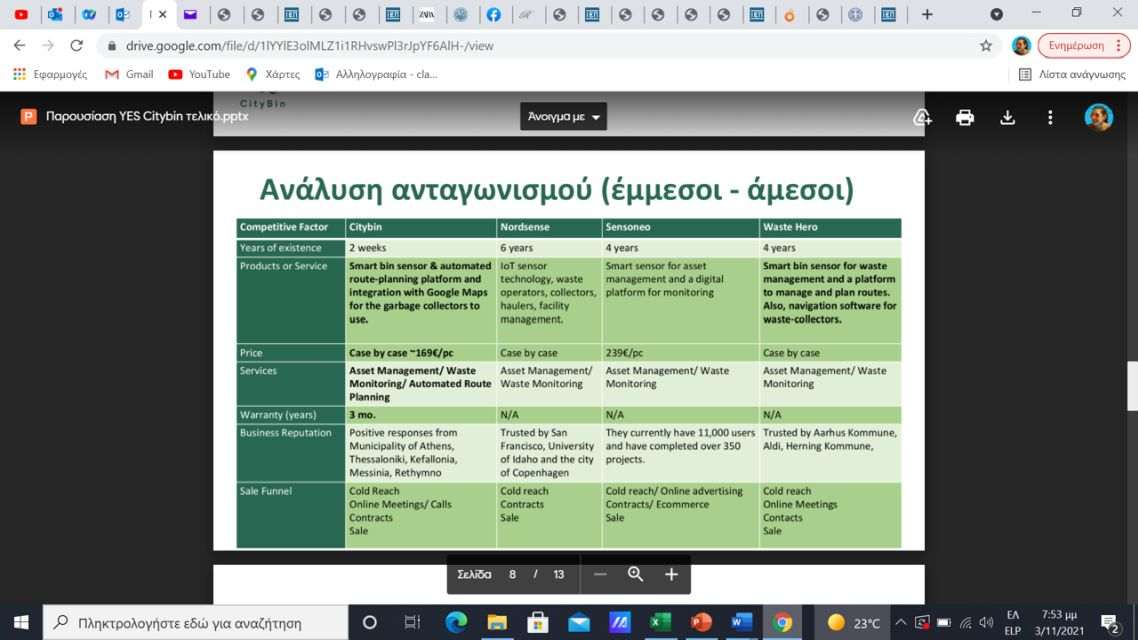Zoom out with the minus icon

(600, 574)
